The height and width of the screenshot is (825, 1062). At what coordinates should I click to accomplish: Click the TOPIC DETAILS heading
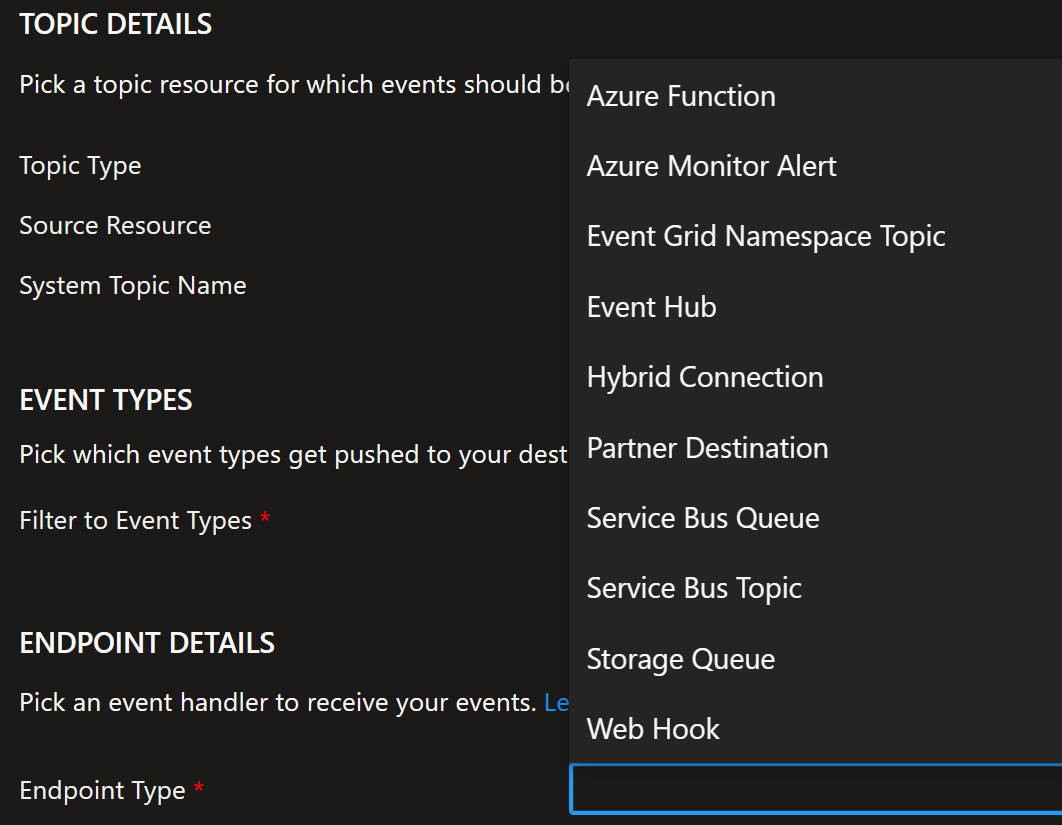pyautogui.click(x=116, y=24)
